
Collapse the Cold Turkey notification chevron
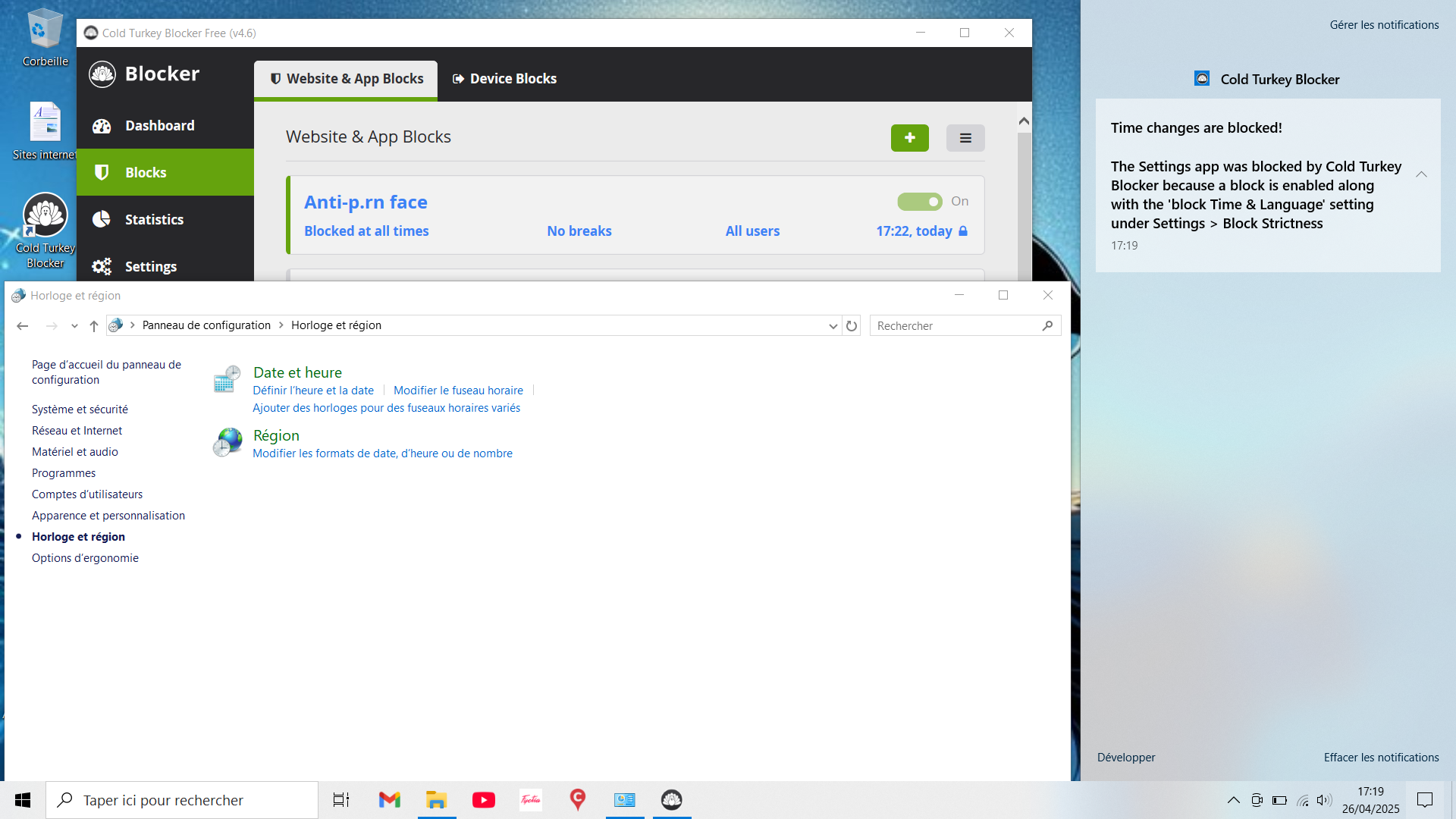click(1421, 174)
